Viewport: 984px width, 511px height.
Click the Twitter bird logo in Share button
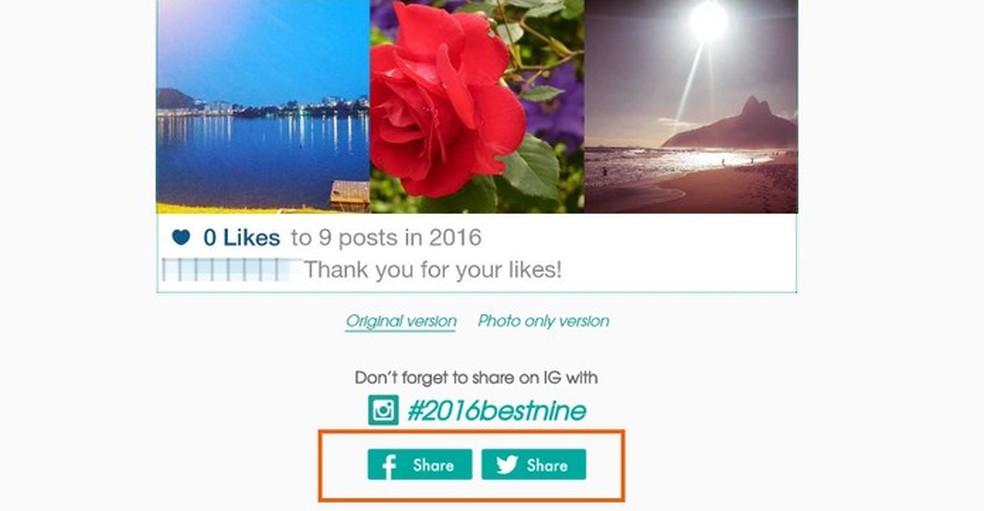[507, 465]
